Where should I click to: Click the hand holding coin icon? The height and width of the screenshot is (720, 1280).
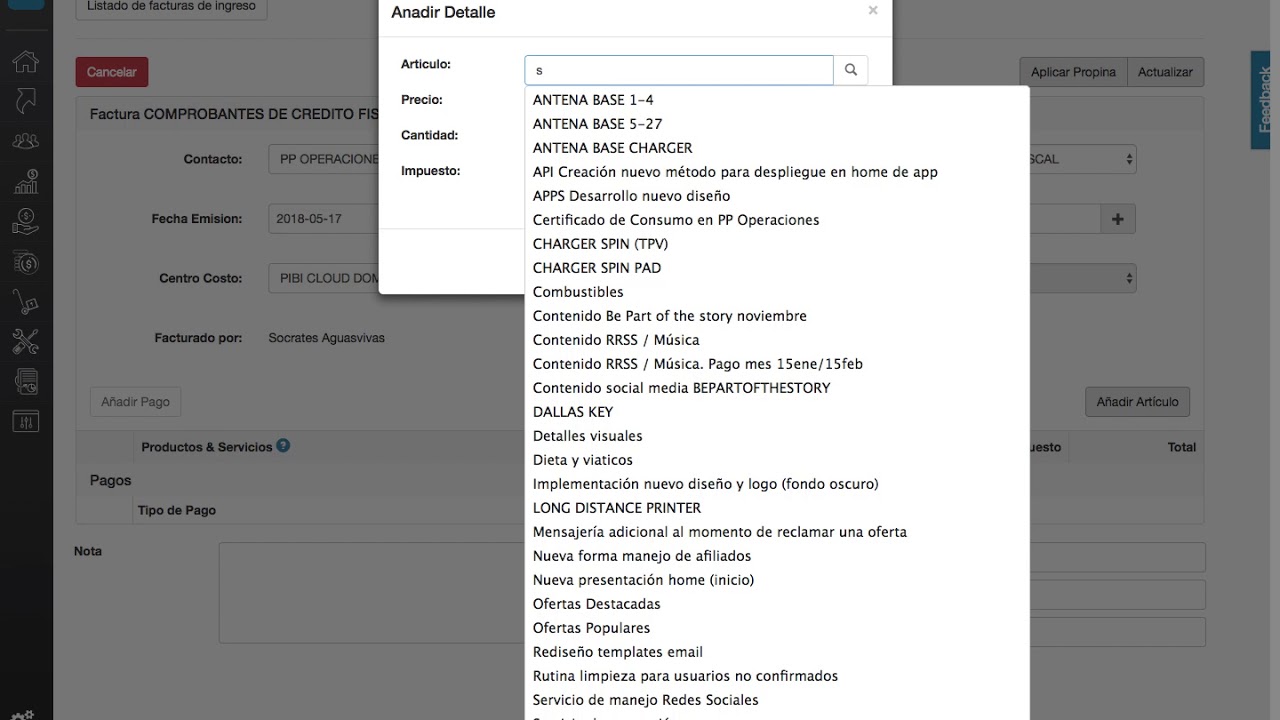click(25, 222)
